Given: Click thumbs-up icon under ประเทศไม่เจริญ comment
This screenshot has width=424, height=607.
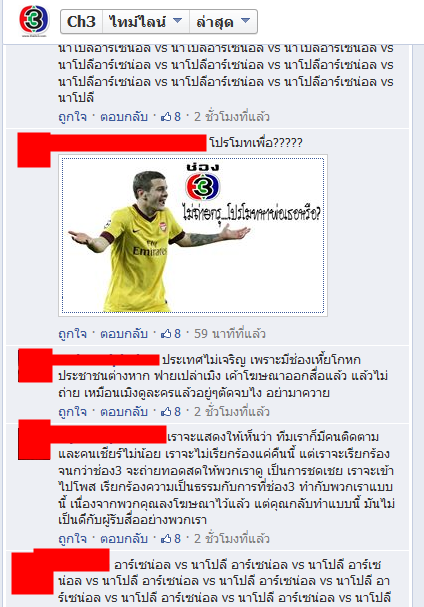Looking at the screenshot, I should tap(166, 412).
